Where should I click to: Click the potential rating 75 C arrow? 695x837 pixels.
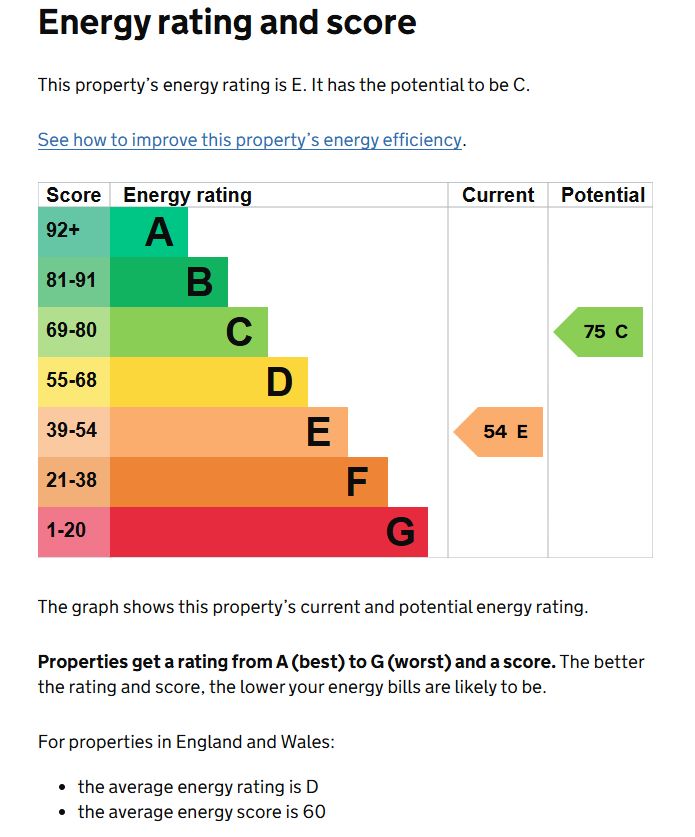click(600, 332)
